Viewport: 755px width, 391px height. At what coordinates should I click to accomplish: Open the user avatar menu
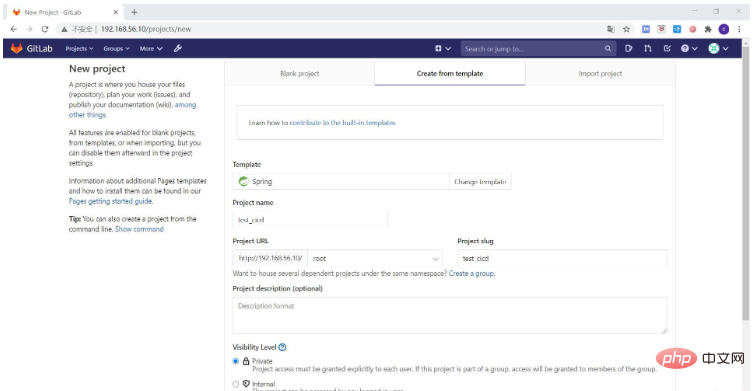point(718,49)
